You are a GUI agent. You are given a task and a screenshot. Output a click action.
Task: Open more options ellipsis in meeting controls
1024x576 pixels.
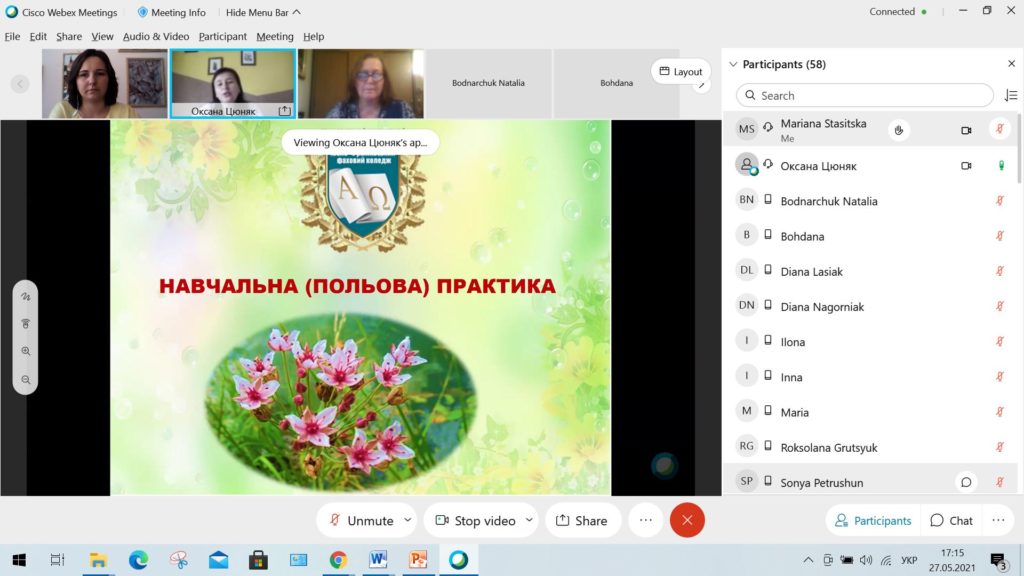tap(646, 520)
